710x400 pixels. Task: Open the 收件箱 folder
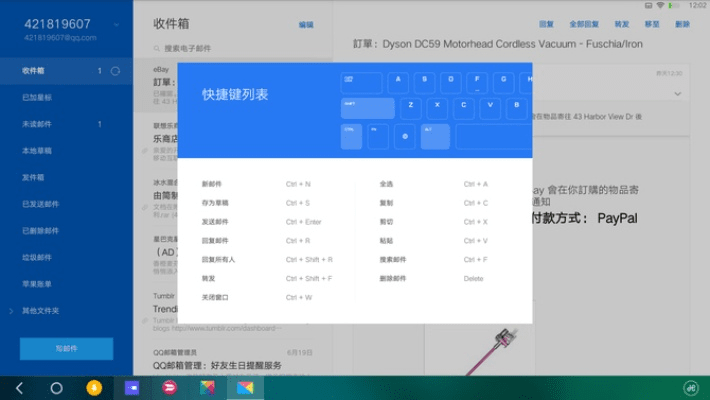pos(66,71)
